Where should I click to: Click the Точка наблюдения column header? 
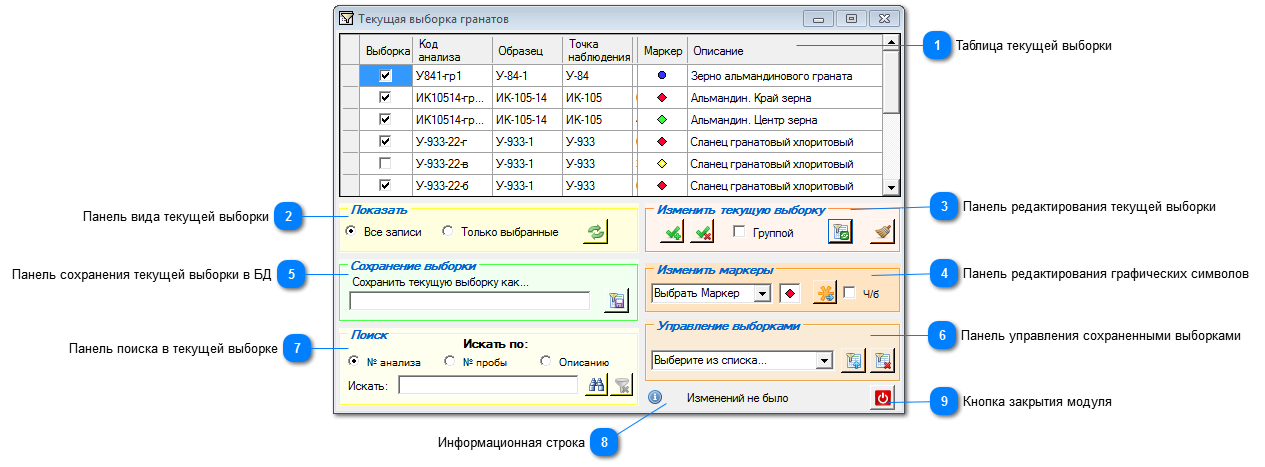tap(598, 50)
